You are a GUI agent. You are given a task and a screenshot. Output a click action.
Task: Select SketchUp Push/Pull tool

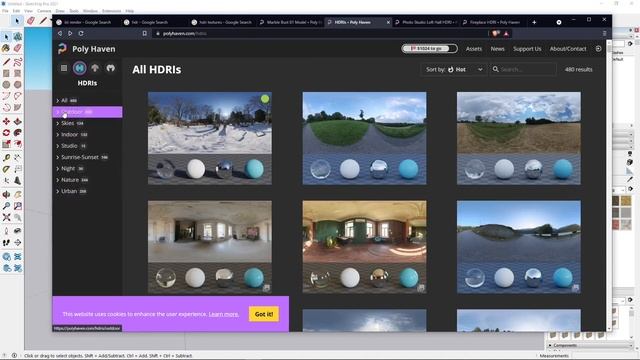[18, 121]
